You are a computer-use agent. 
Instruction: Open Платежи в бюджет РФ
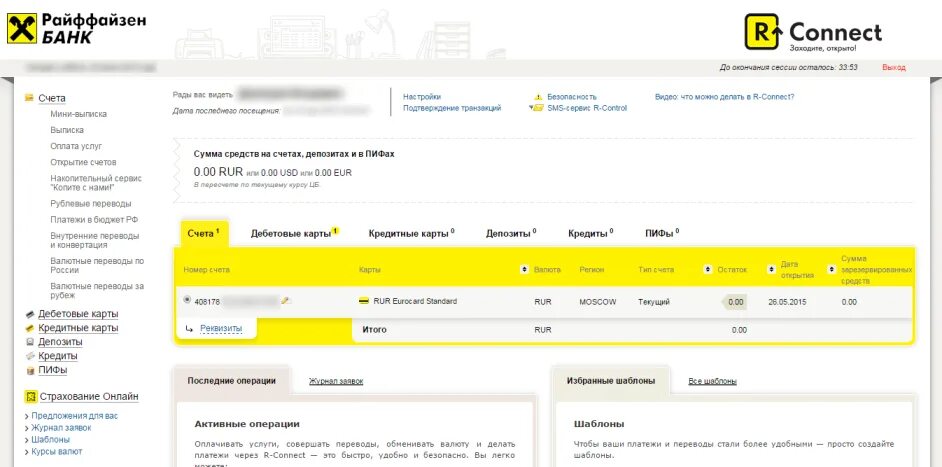94,220
